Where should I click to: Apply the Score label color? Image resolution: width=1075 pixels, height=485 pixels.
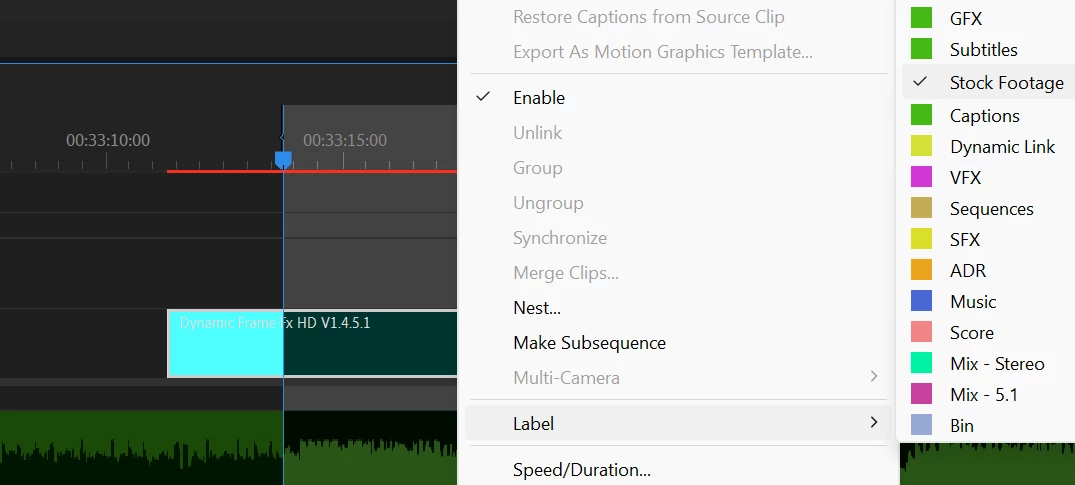pyautogui.click(x=921, y=333)
